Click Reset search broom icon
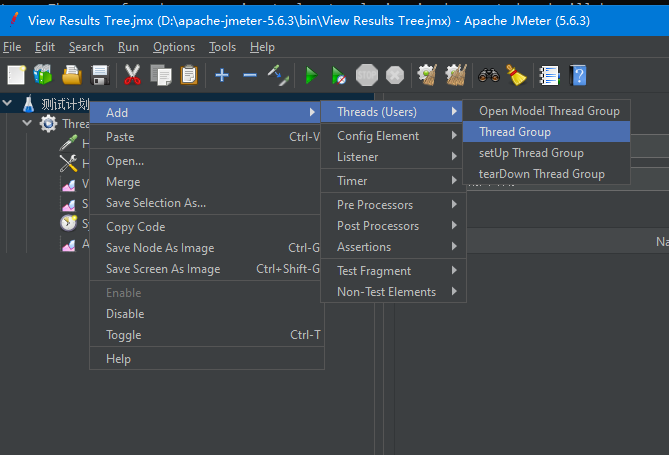 [x=516, y=75]
